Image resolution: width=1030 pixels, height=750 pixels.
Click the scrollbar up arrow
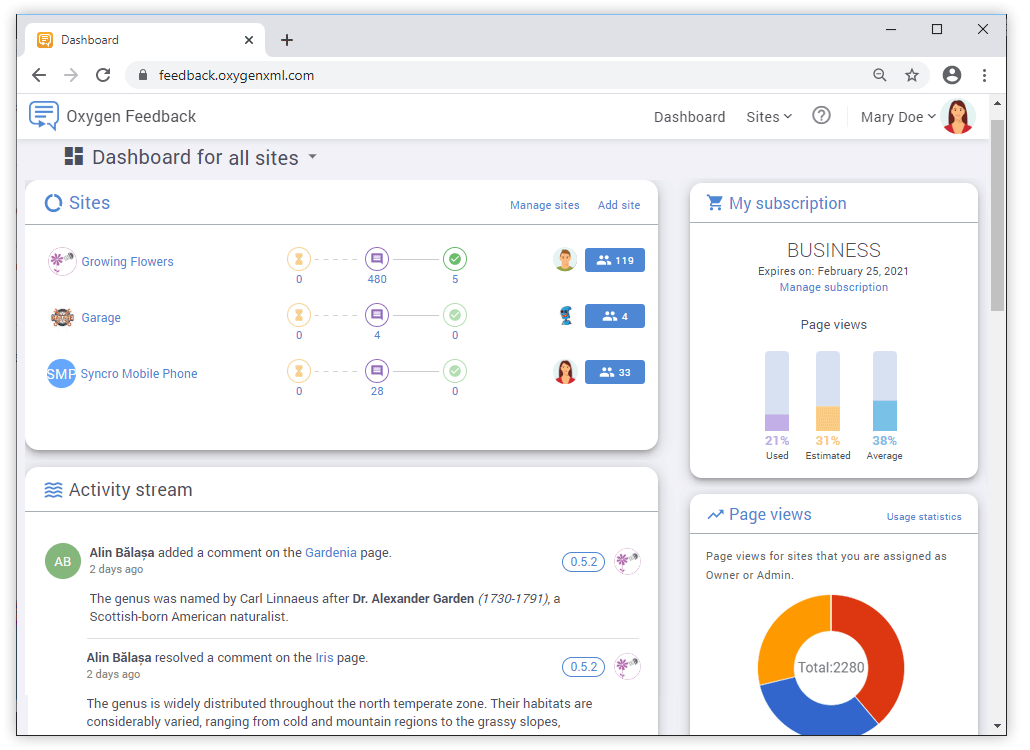point(997,103)
